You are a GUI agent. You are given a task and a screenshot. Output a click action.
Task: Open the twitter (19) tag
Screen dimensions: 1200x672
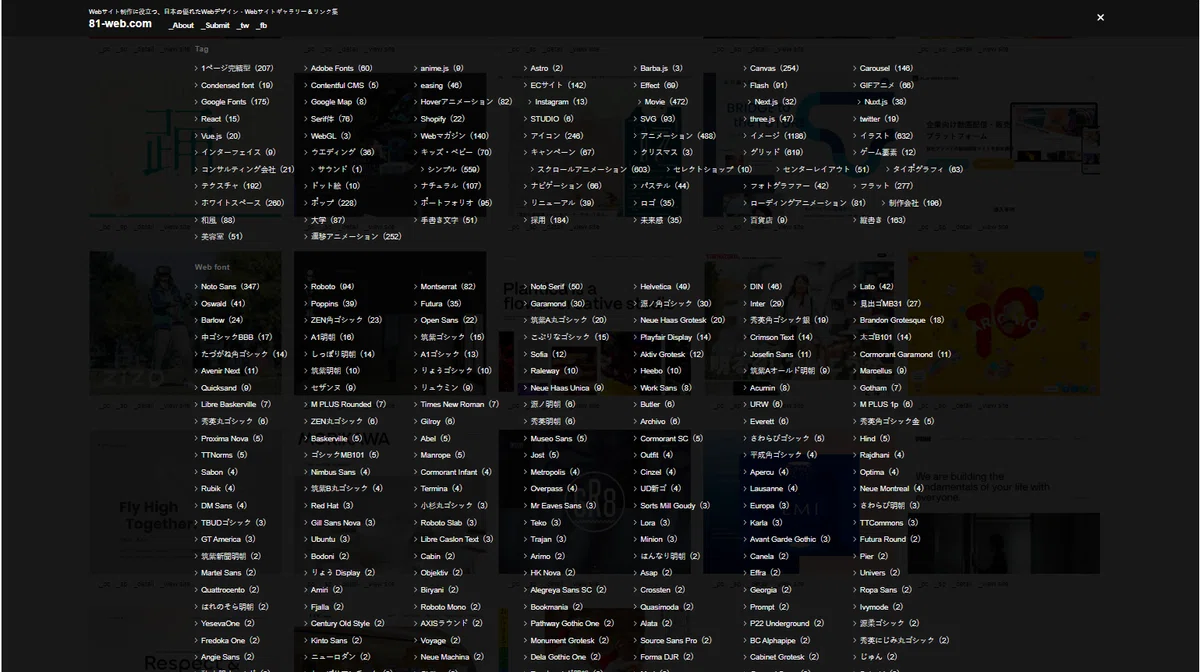point(879,119)
